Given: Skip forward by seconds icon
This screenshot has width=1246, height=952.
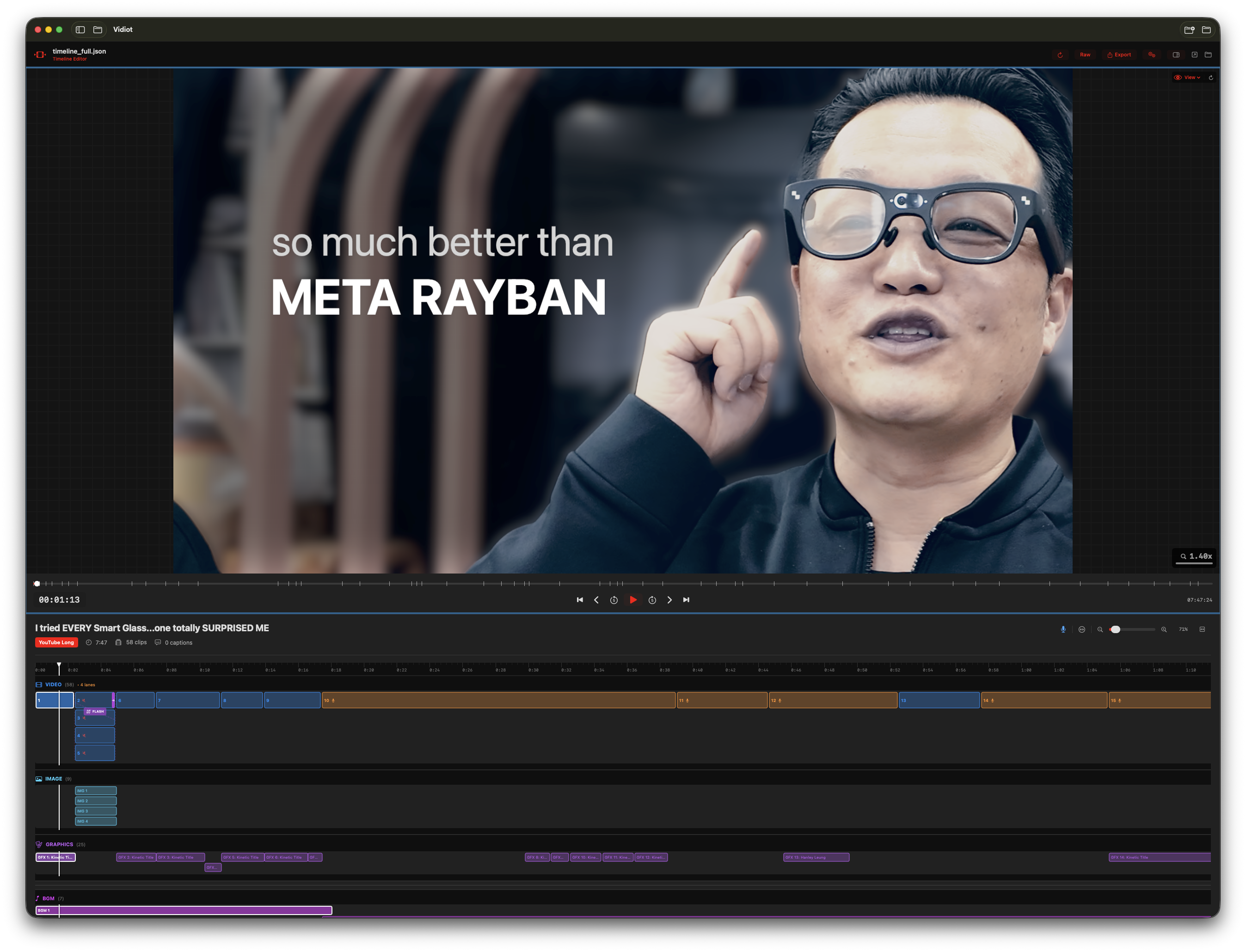Looking at the screenshot, I should pyautogui.click(x=652, y=599).
